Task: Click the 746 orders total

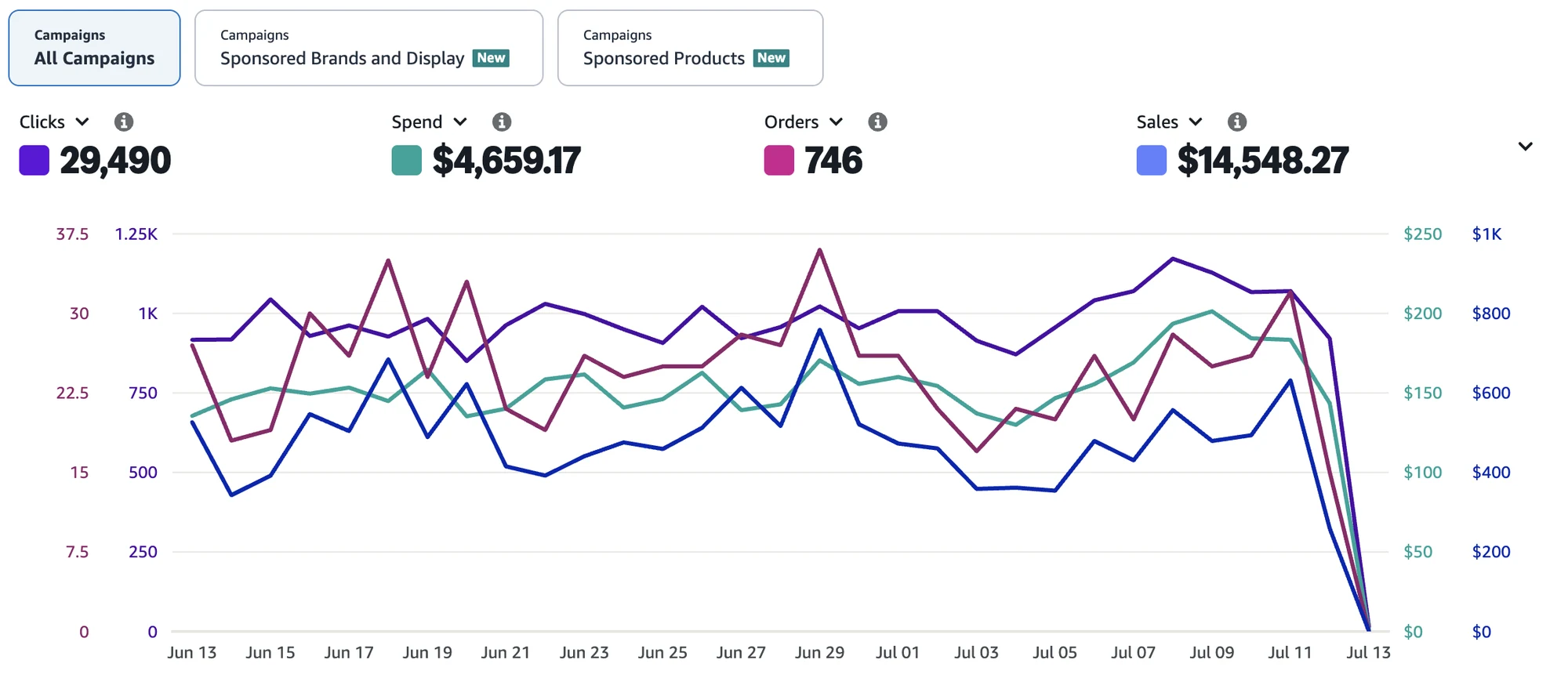Action: [x=833, y=161]
